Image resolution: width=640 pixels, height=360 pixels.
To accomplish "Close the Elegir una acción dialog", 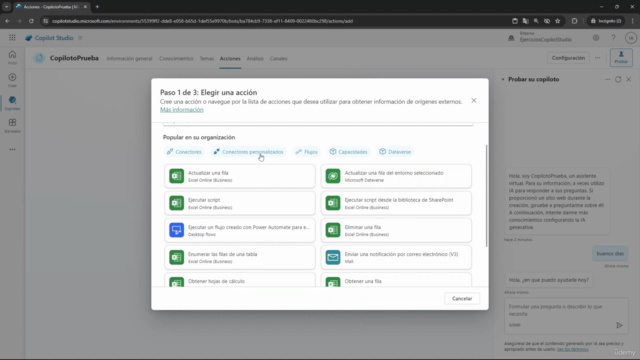I will point(473,100).
